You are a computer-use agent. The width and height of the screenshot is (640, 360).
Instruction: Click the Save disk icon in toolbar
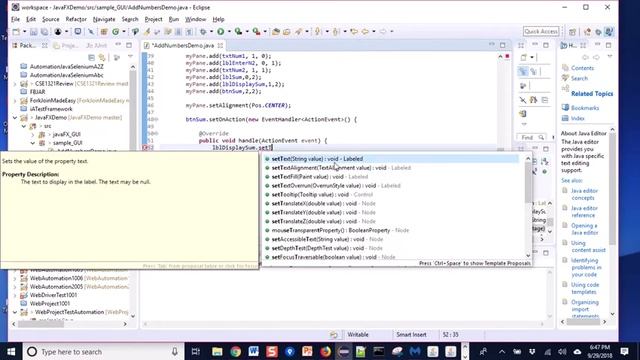click(34, 31)
